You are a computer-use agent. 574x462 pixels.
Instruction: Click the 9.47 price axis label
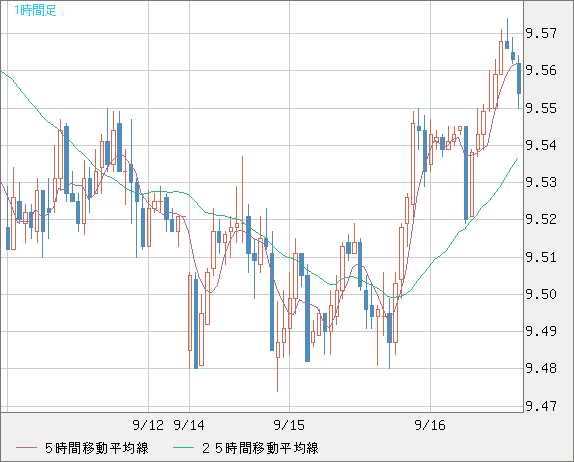541,406
